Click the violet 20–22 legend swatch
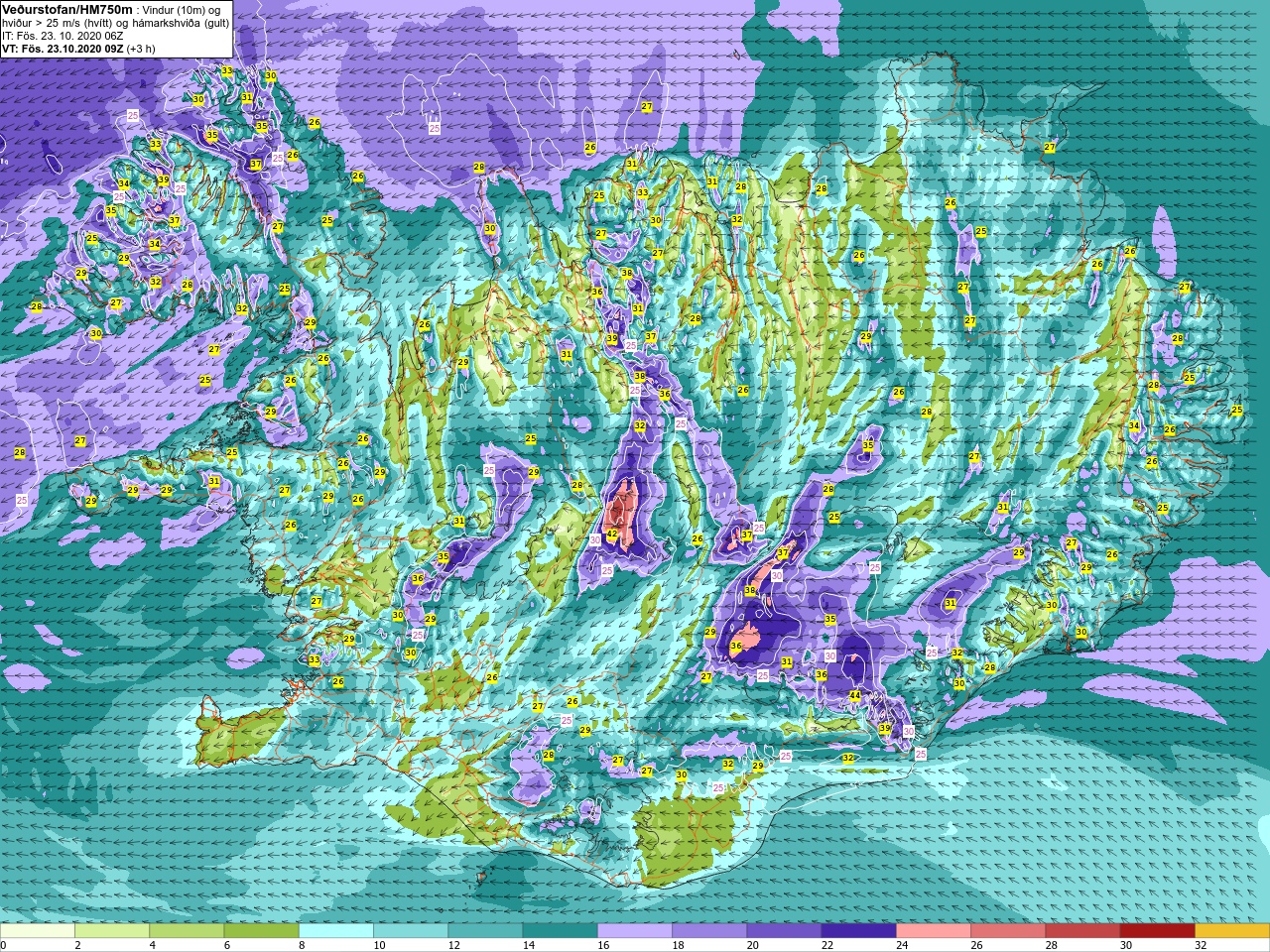Viewport: 1270px width, 952px height. 784,931
